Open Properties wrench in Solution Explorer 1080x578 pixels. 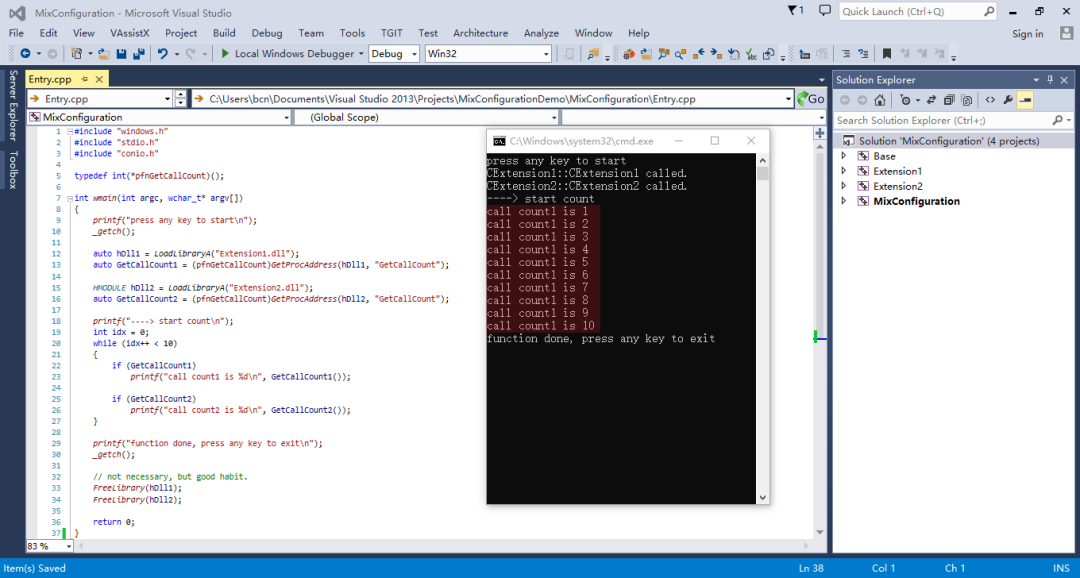[x=1008, y=101]
